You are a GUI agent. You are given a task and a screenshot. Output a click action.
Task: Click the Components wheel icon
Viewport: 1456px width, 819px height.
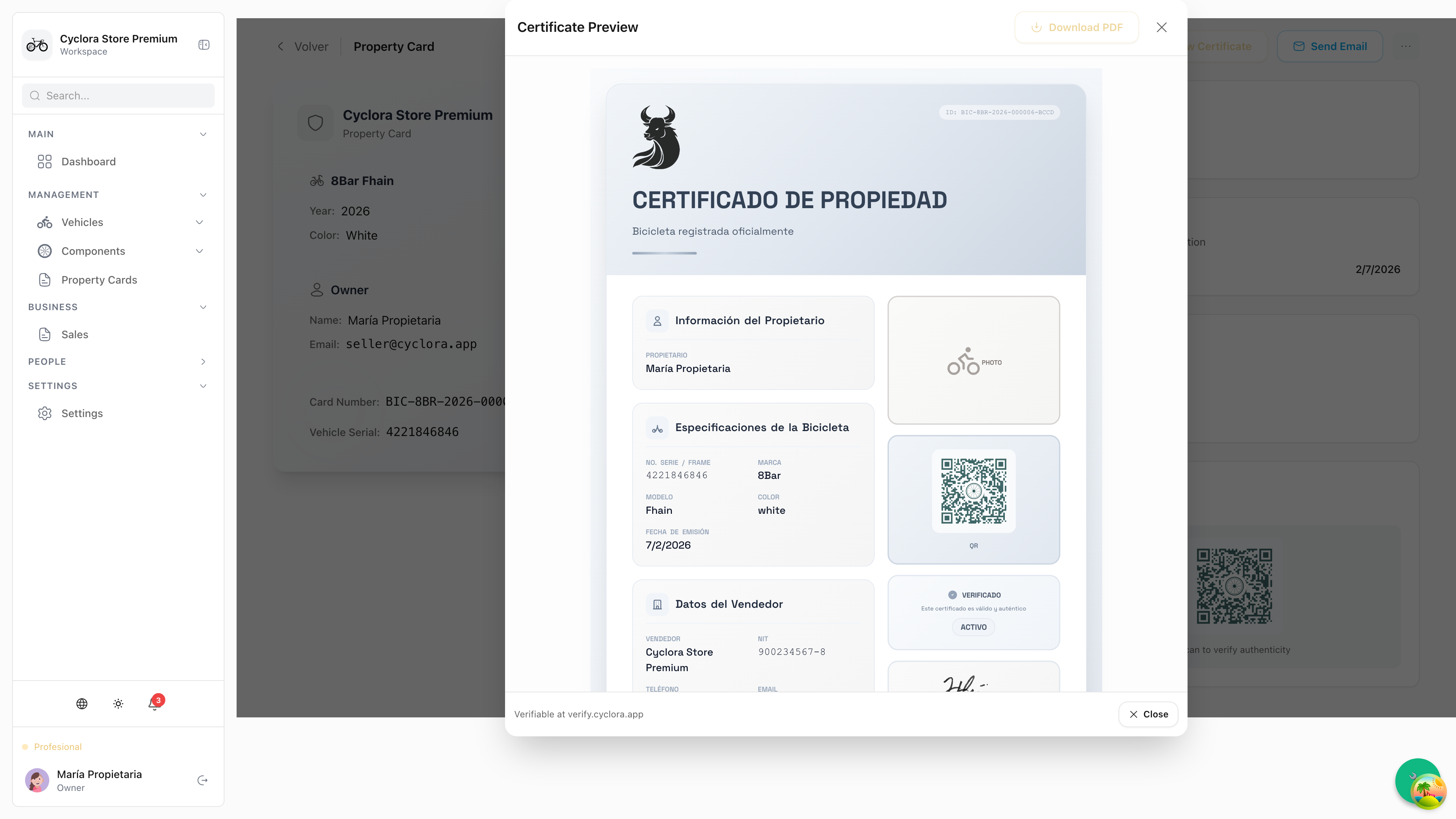tap(45, 251)
